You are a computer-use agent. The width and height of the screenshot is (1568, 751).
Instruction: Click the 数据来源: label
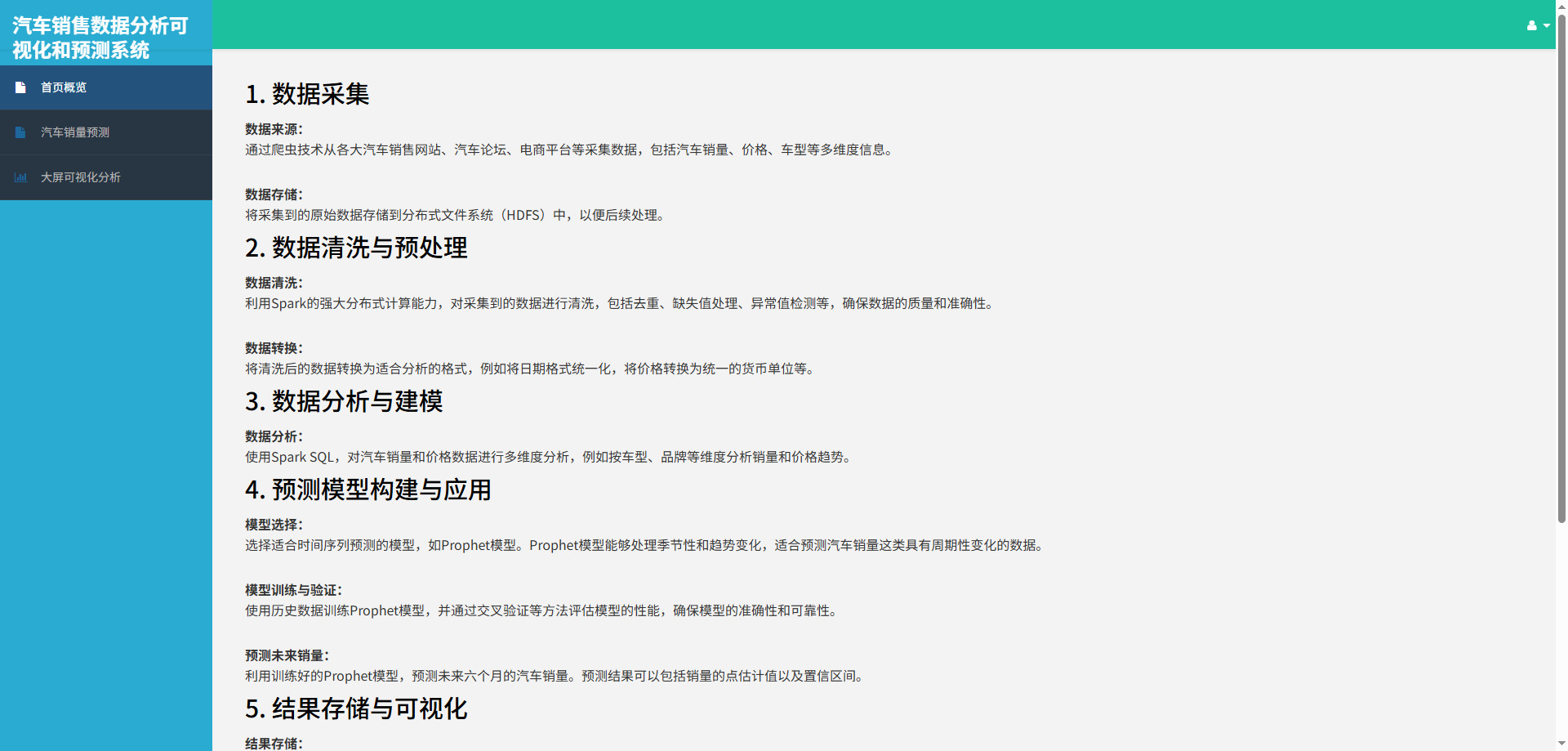tap(274, 129)
